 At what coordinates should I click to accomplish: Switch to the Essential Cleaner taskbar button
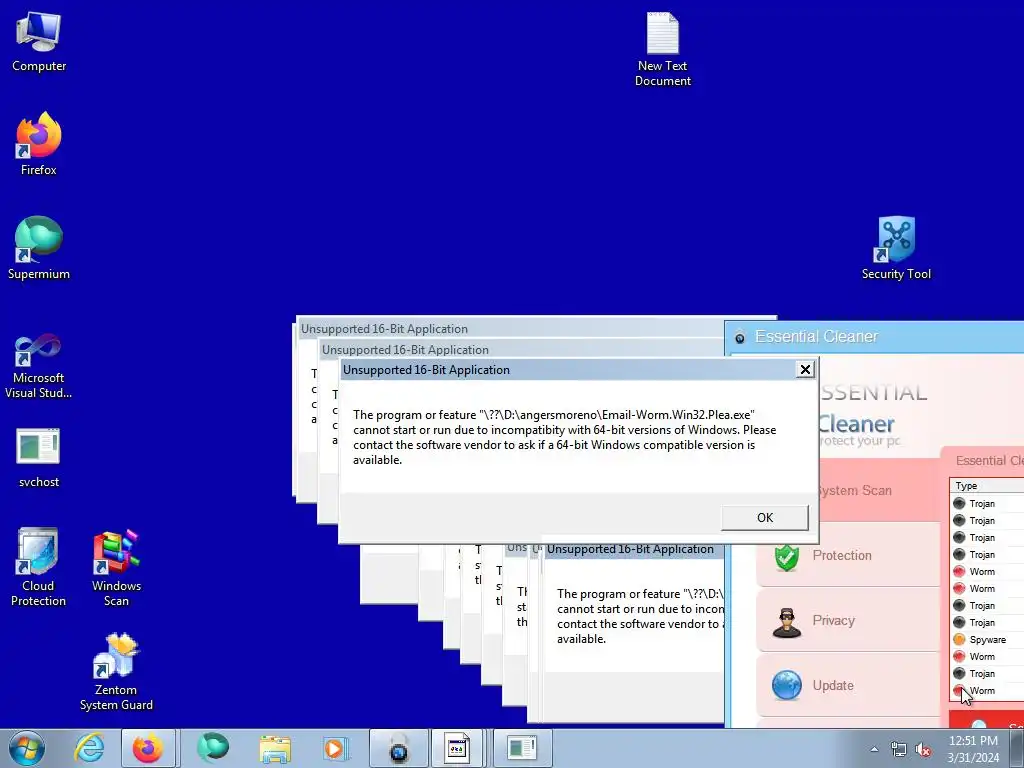pyautogui.click(x=398, y=748)
